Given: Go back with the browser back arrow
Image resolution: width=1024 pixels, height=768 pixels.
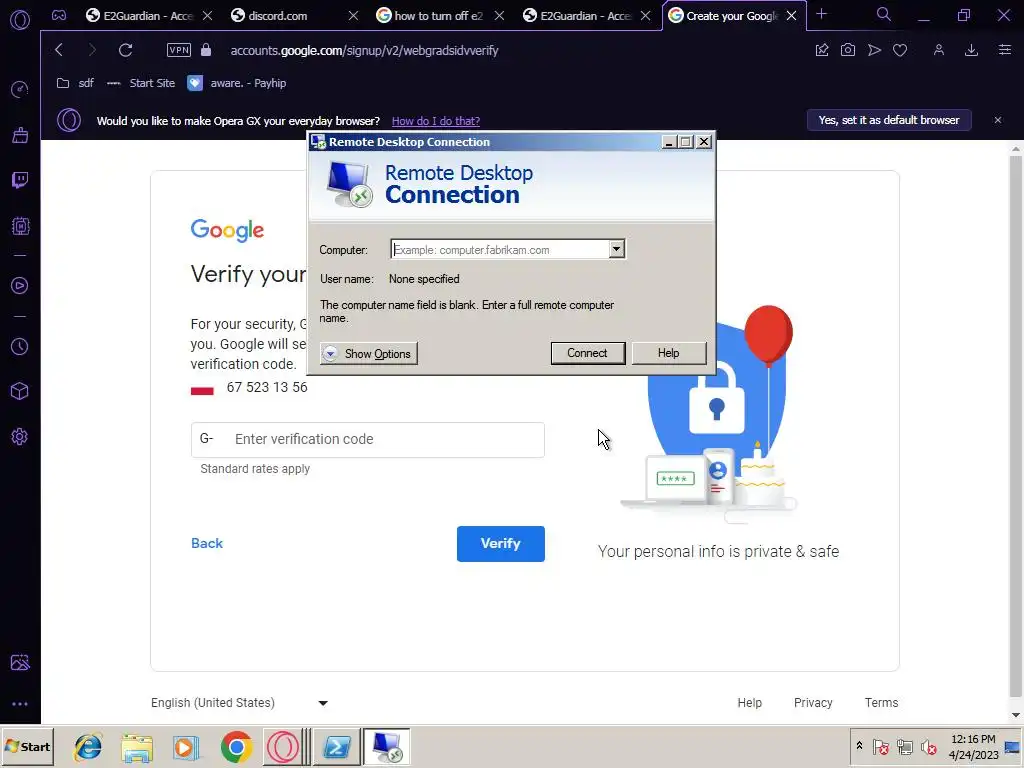Looking at the screenshot, I should (59, 50).
